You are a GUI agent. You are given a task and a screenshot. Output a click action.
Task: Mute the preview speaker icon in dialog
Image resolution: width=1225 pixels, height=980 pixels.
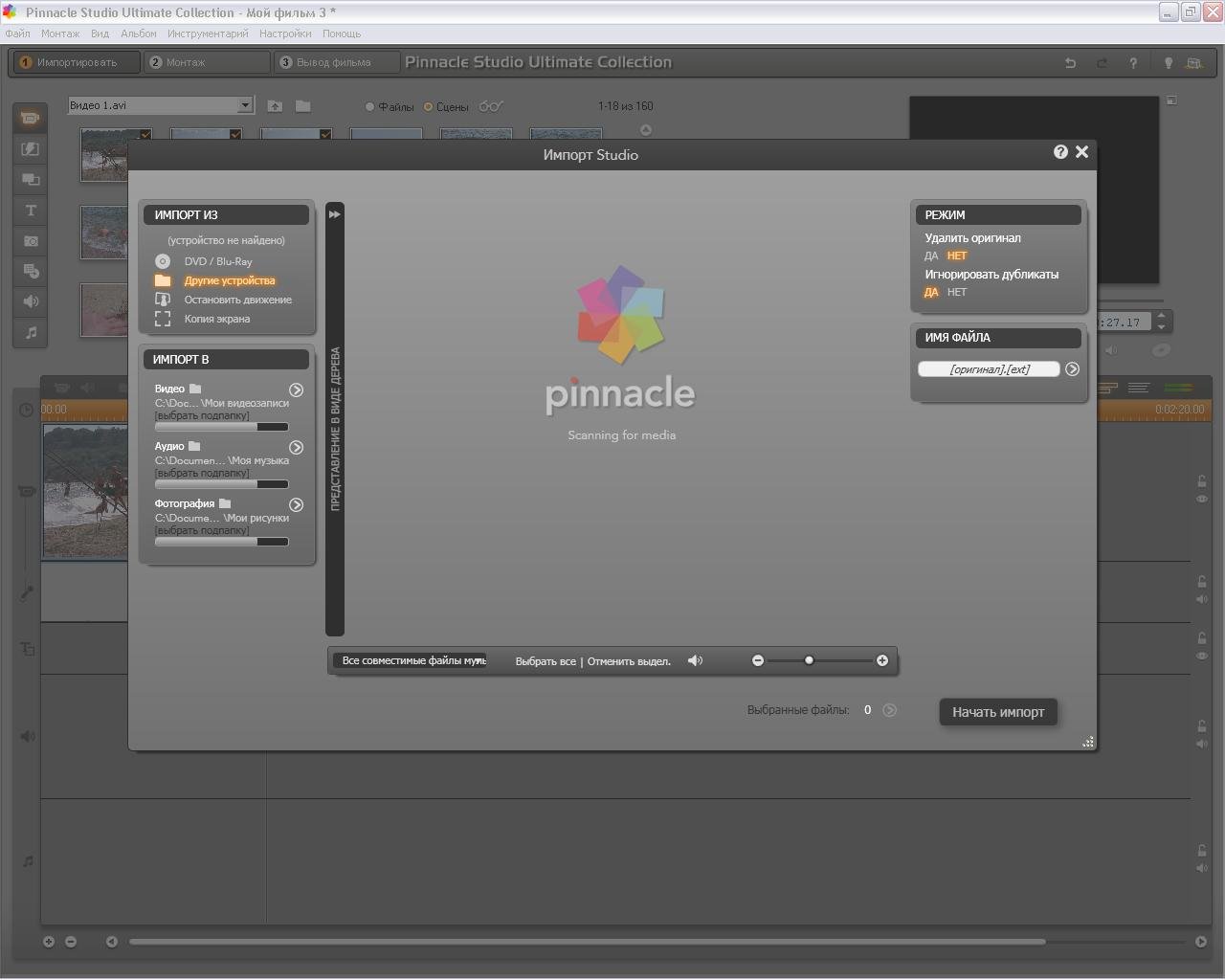click(696, 660)
